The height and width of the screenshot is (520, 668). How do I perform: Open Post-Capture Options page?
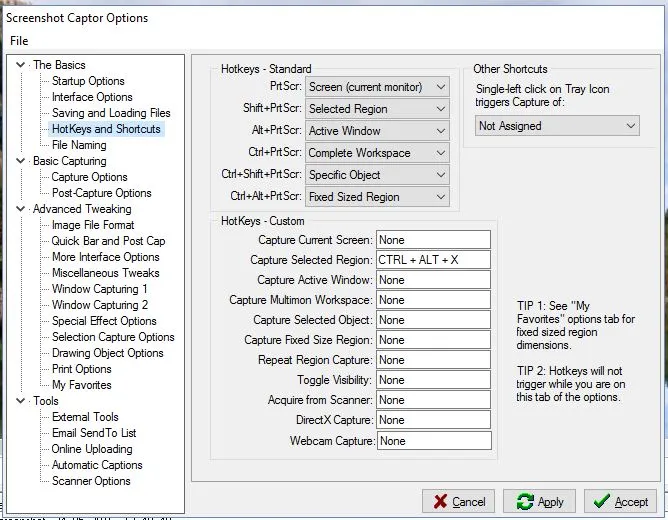pos(101,193)
